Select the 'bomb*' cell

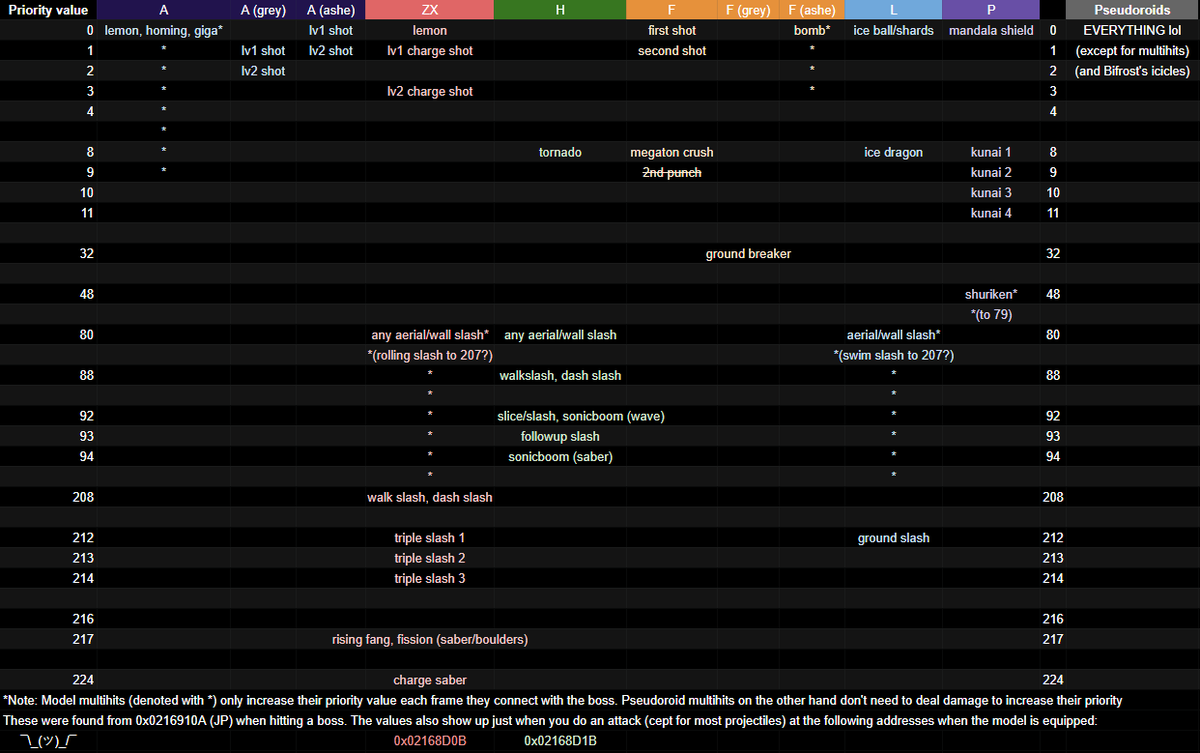(812, 30)
